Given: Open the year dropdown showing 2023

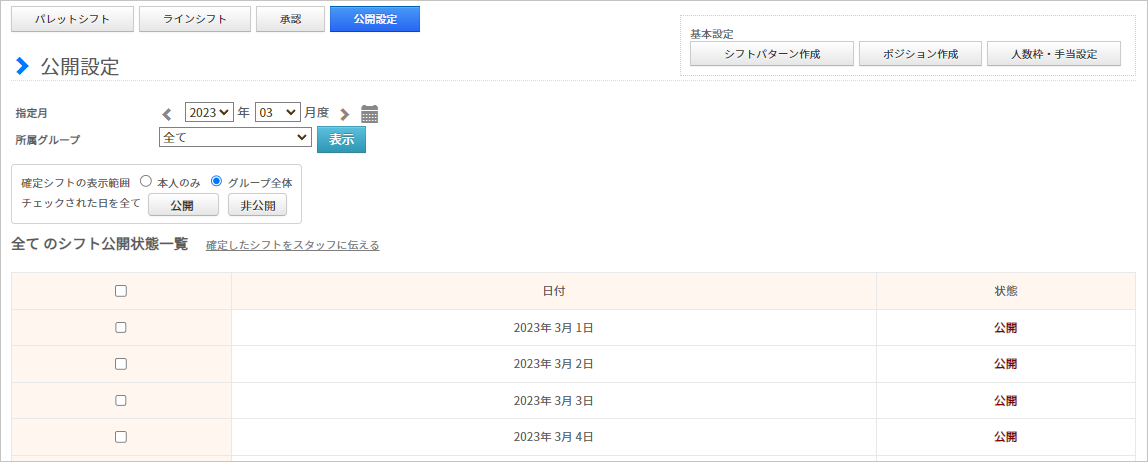Looking at the screenshot, I should point(209,112).
